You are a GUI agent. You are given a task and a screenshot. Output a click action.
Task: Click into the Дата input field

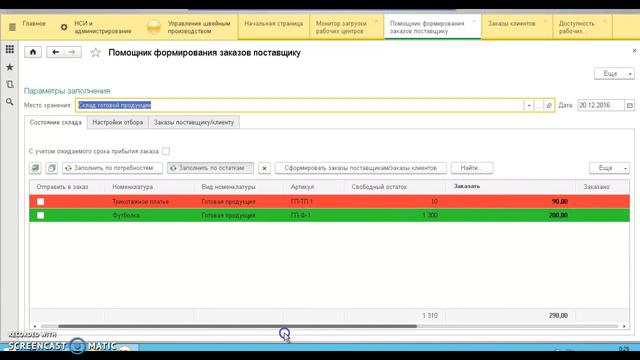tap(601, 105)
